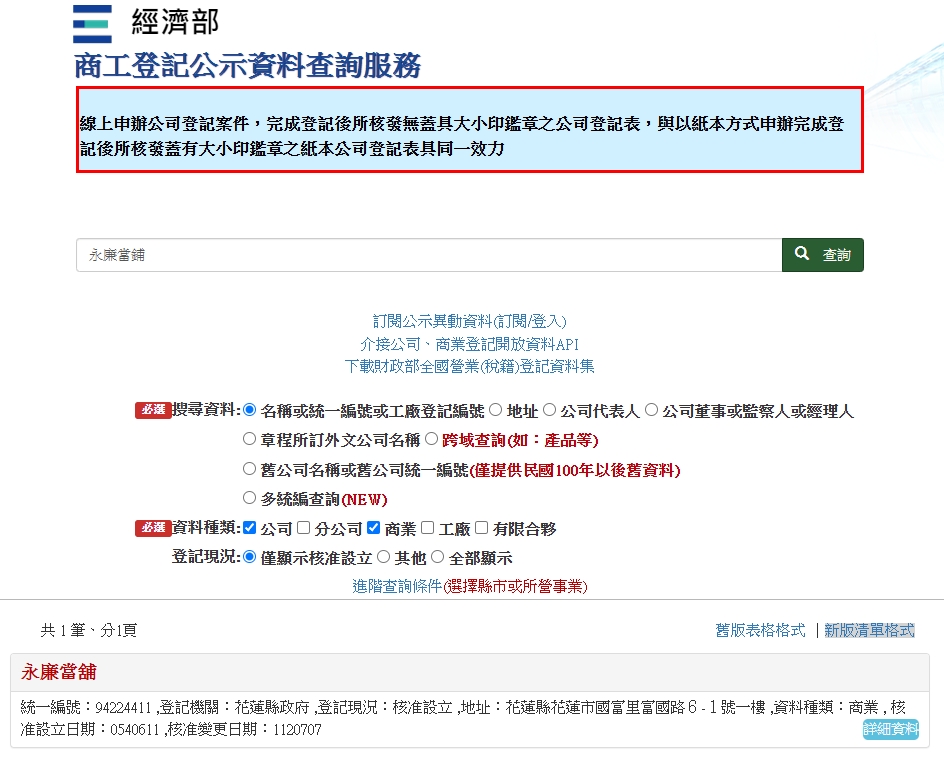Screen dimensions: 944x761
Task: Click the magnifier 查詢 search button
Action: tap(822, 255)
